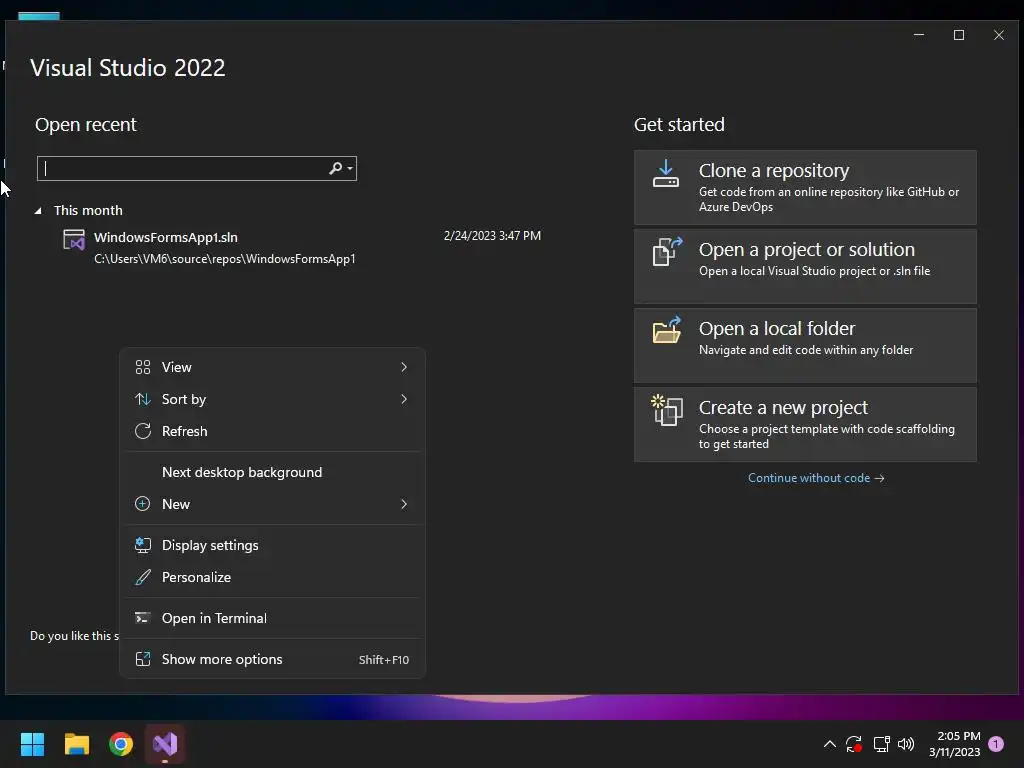
Task: Choose Sort by in the context menu
Action: pyautogui.click(x=272, y=399)
